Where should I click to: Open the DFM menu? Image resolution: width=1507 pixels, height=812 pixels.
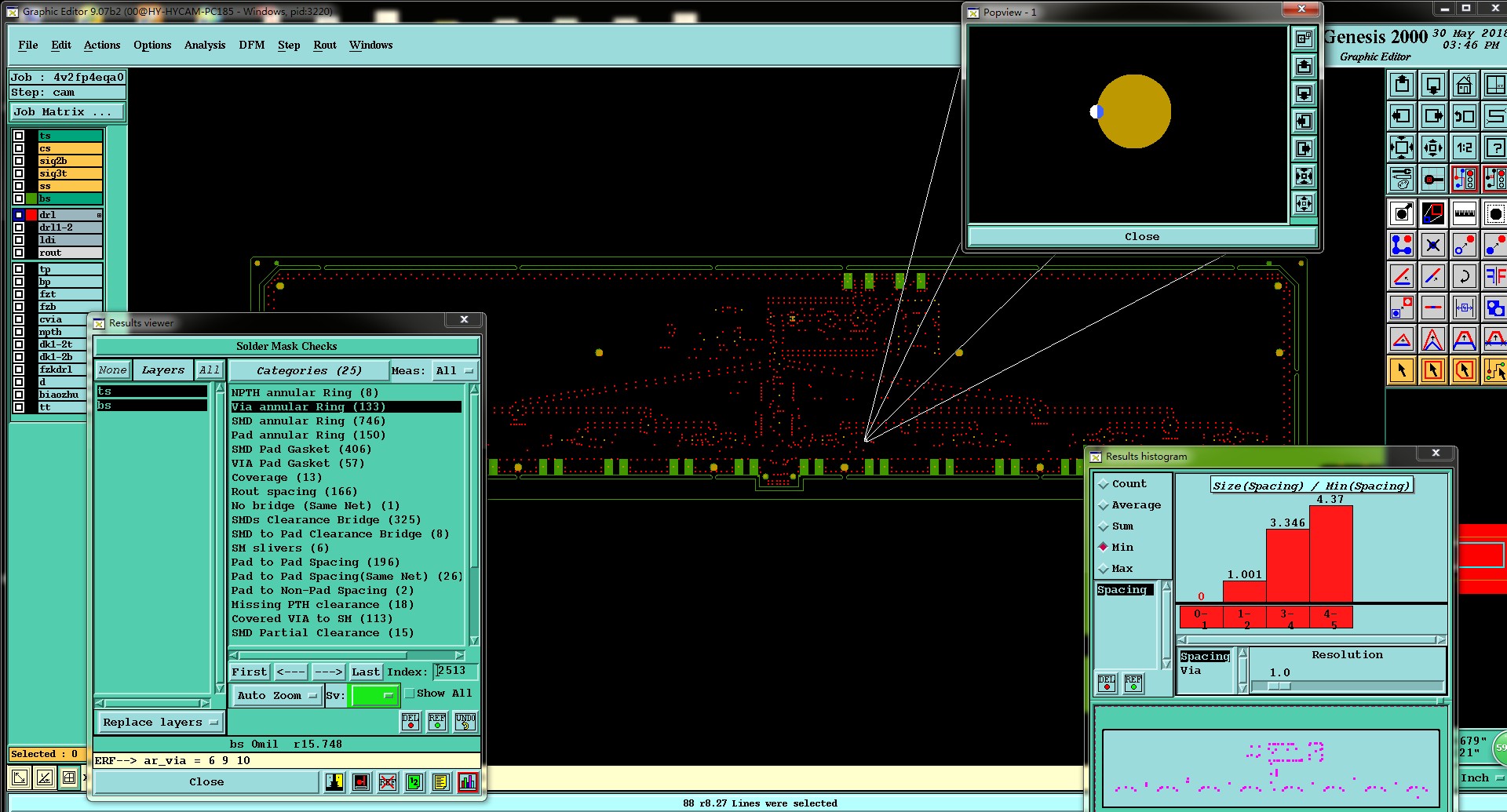click(251, 46)
